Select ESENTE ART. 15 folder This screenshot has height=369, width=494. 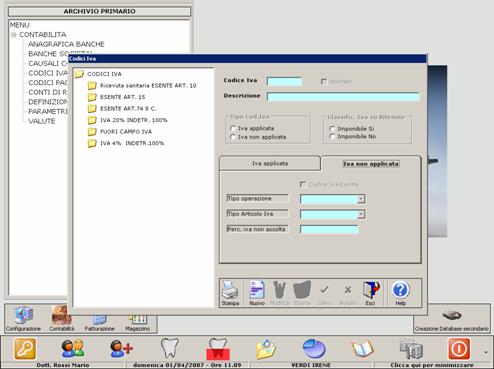tap(123, 97)
